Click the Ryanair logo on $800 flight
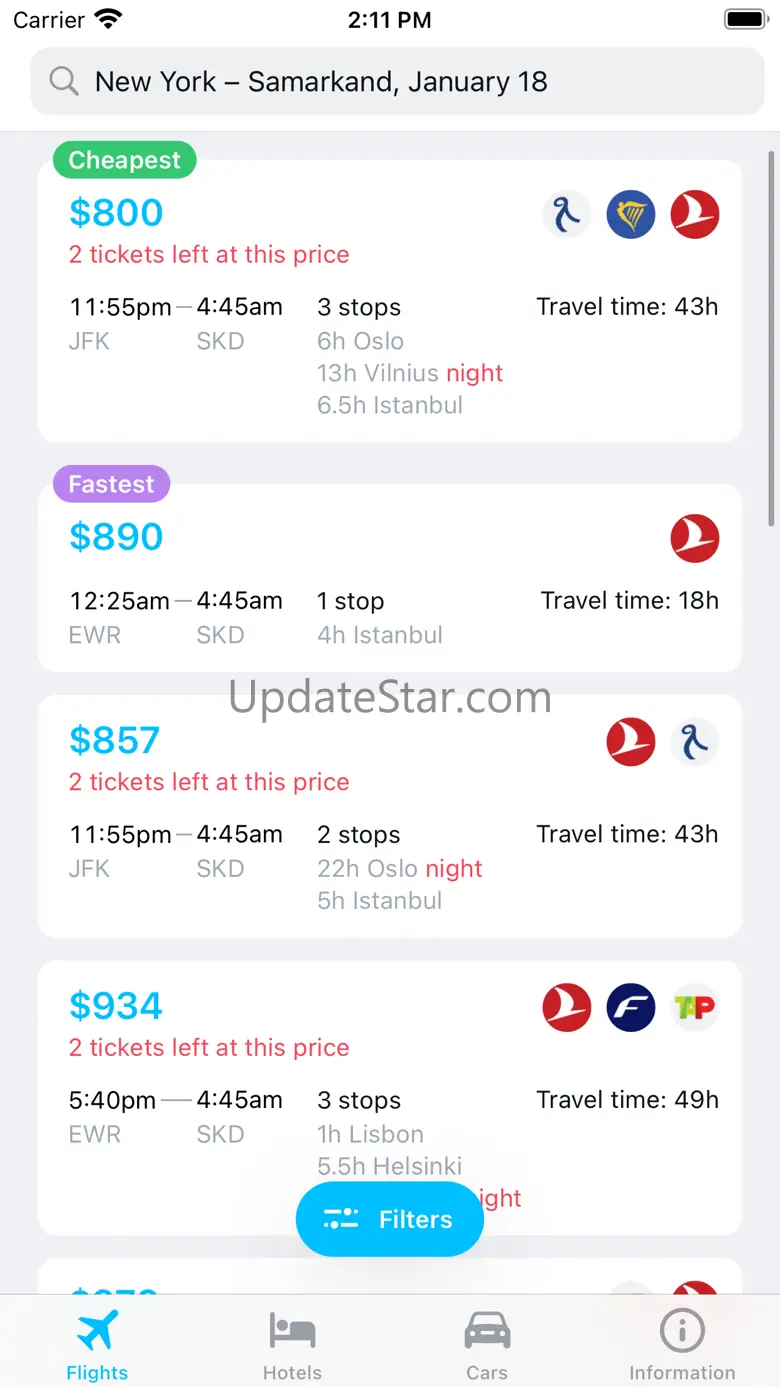The height and width of the screenshot is (1387, 780). tap(631, 214)
